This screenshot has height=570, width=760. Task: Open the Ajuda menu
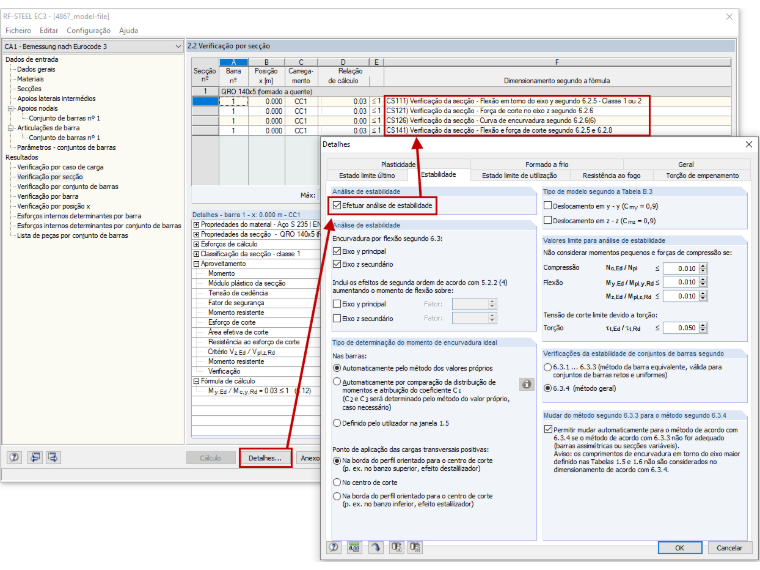[128, 31]
